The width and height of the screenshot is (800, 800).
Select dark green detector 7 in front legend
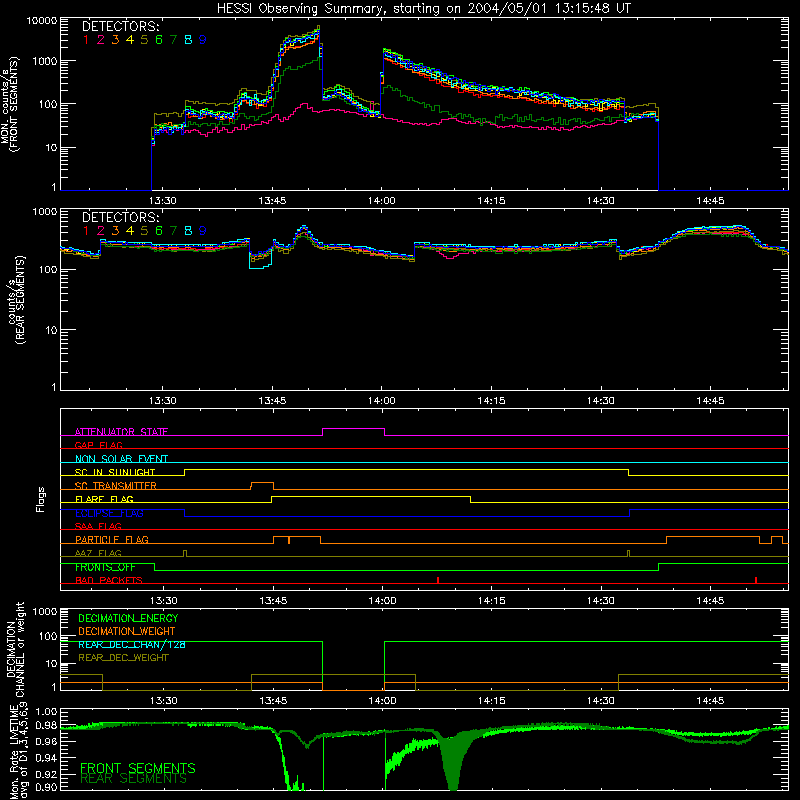pos(173,40)
